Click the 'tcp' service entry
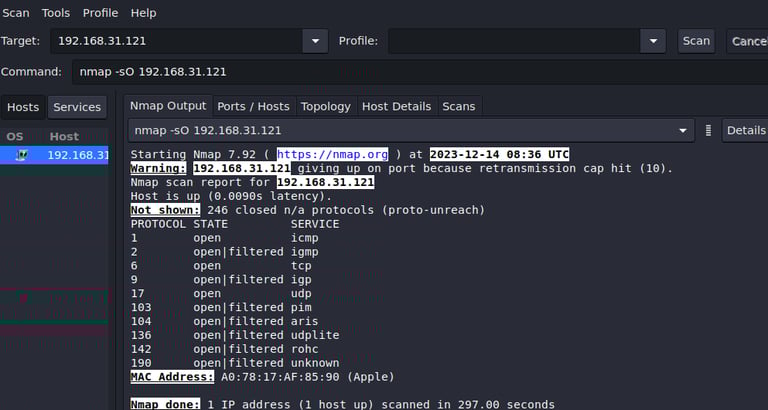Screen dimensions: 768x410 tap(301, 265)
